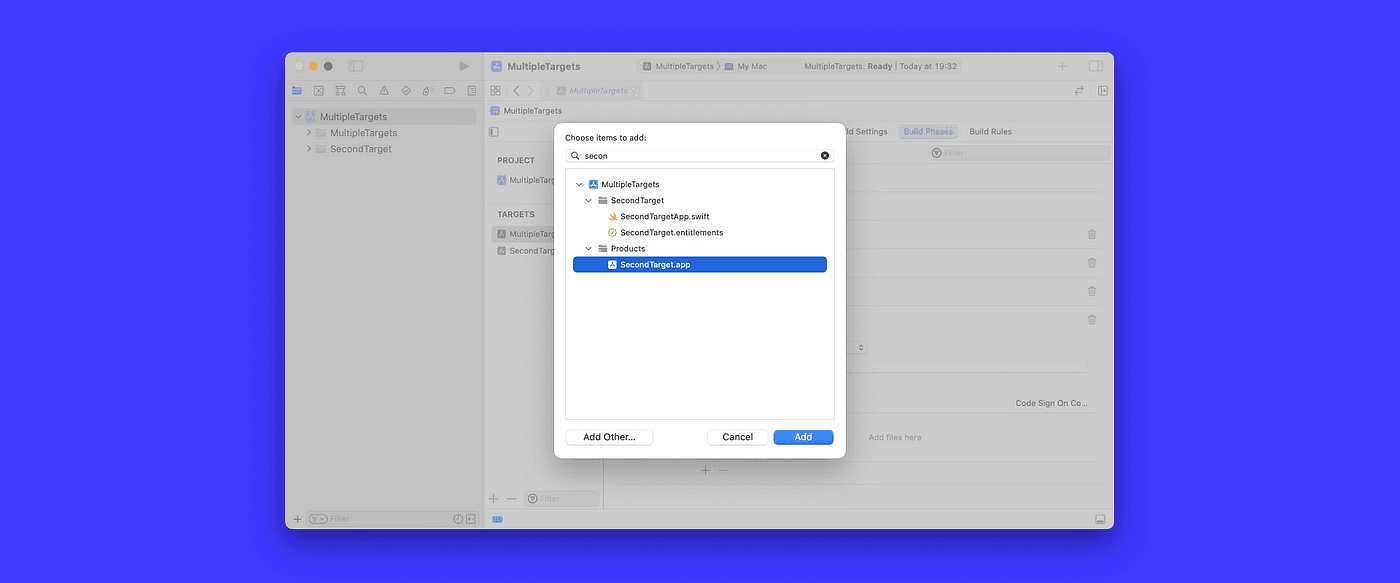Click the Add Other... button
Screen dimensions: 1400x583
click(609, 437)
